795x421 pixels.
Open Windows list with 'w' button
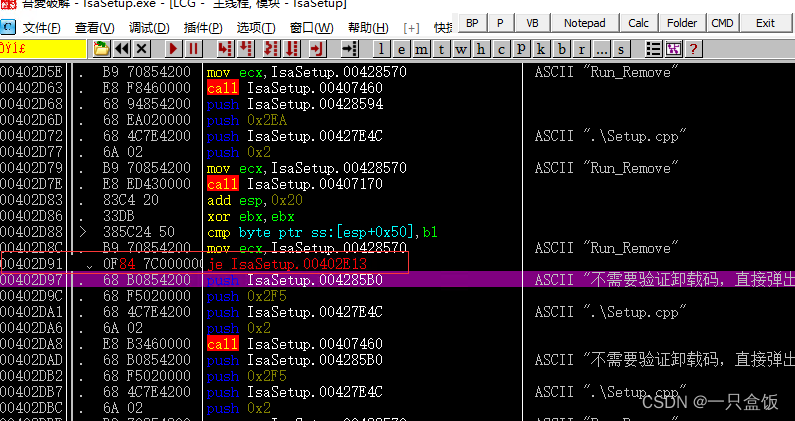(461, 49)
